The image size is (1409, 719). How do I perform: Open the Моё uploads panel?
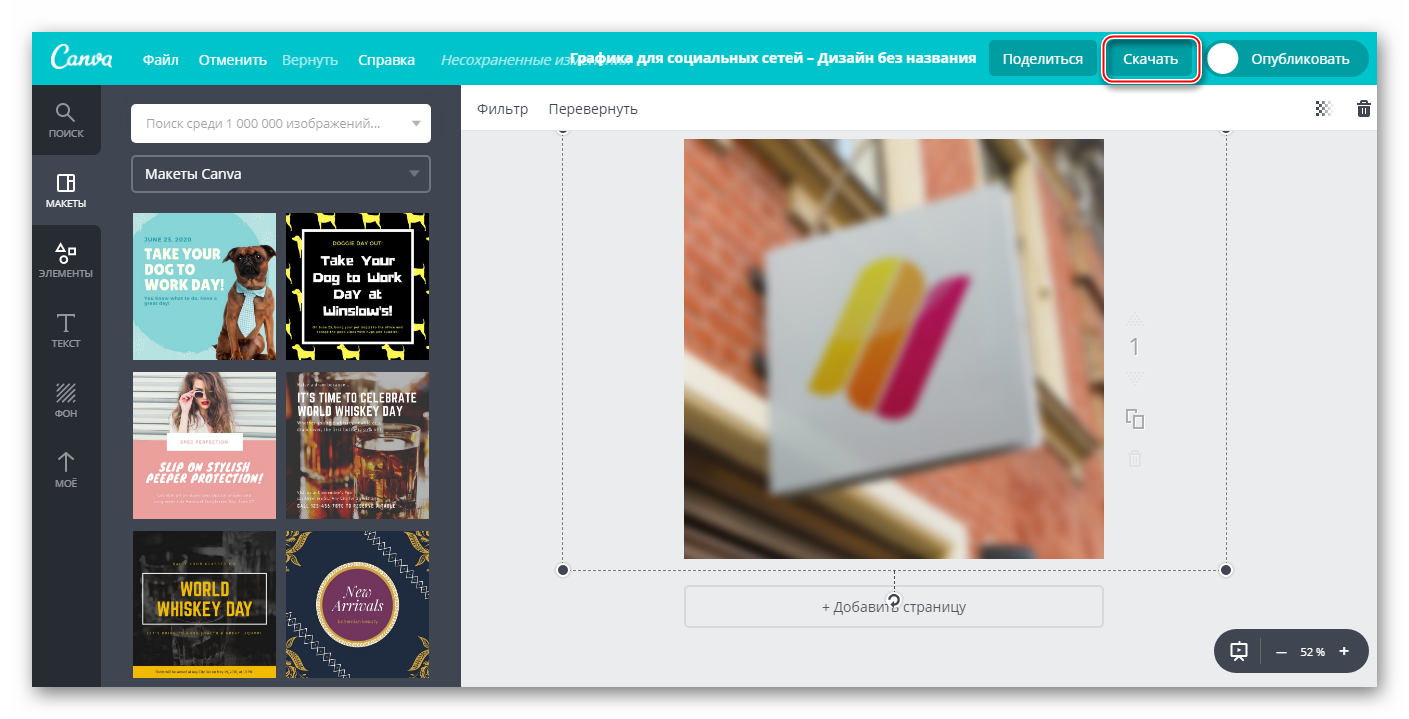point(66,470)
